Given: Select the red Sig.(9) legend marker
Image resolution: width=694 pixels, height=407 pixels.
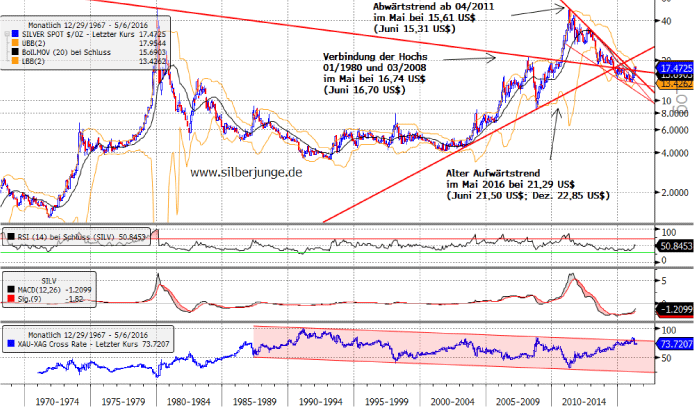Looking at the screenshot, I should click(10, 298).
